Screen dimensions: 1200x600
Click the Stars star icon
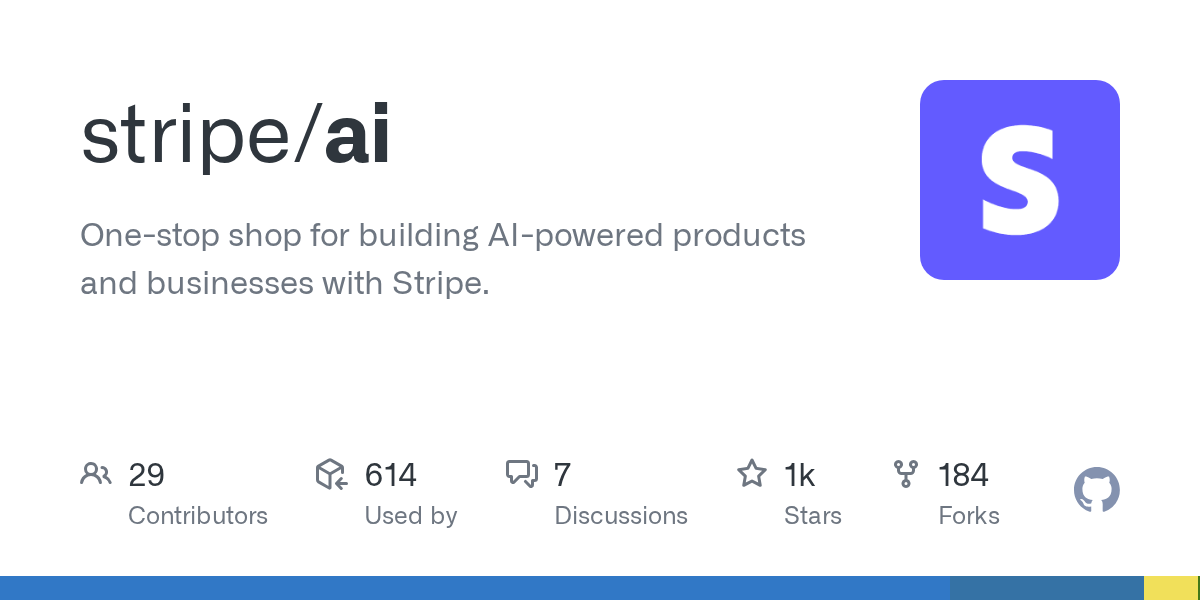click(x=751, y=474)
